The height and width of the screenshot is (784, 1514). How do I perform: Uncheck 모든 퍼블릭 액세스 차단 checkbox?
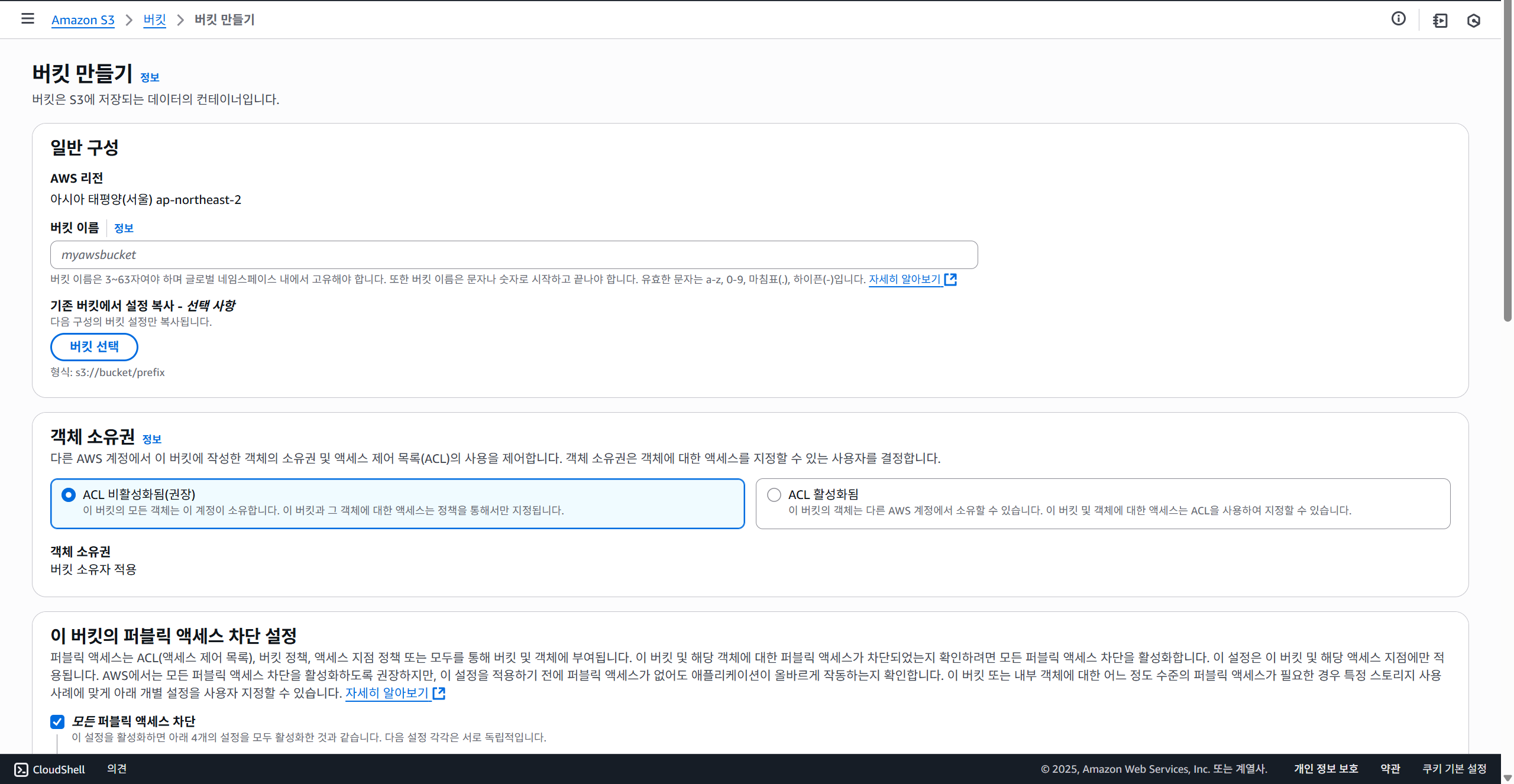(57, 721)
